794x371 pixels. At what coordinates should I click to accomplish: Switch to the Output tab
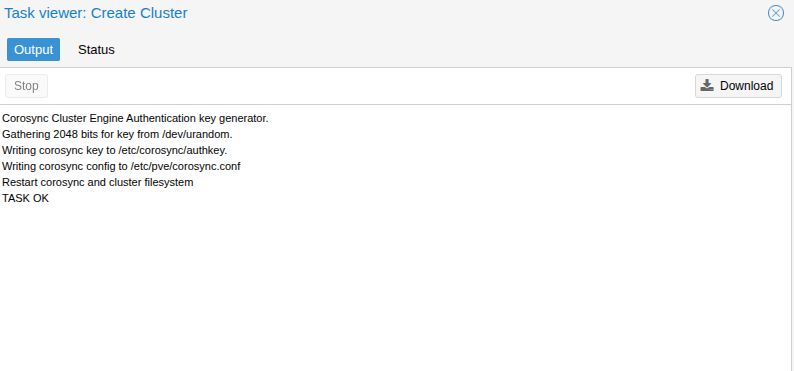click(33, 50)
